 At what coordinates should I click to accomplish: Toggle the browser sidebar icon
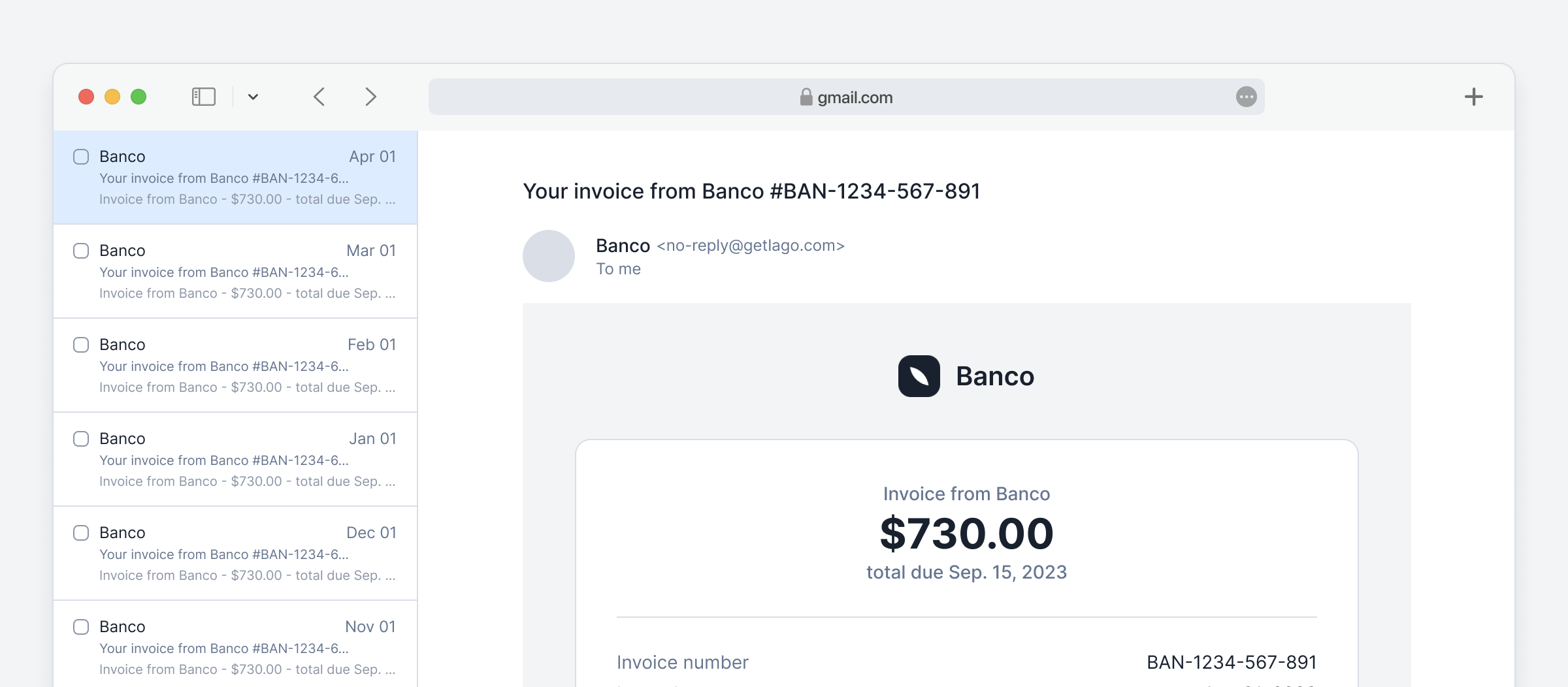pyautogui.click(x=203, y=97)
